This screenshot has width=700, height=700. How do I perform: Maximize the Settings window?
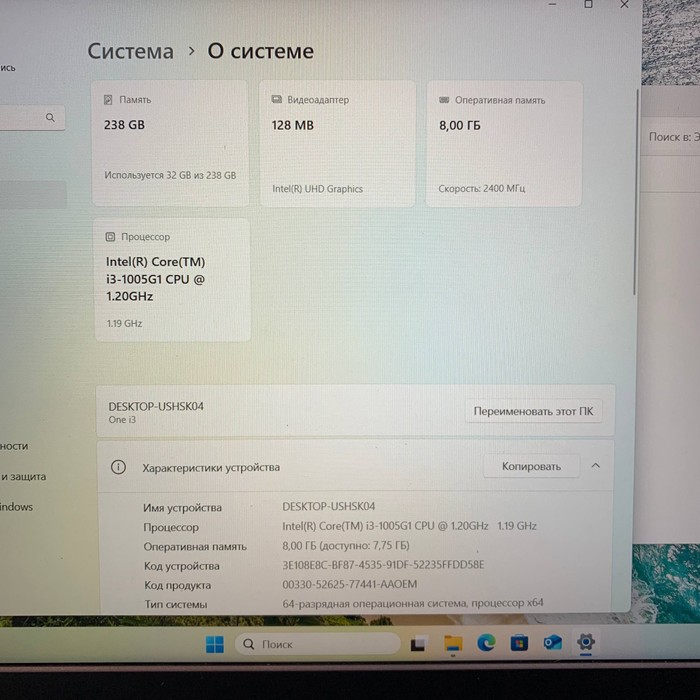588,4
